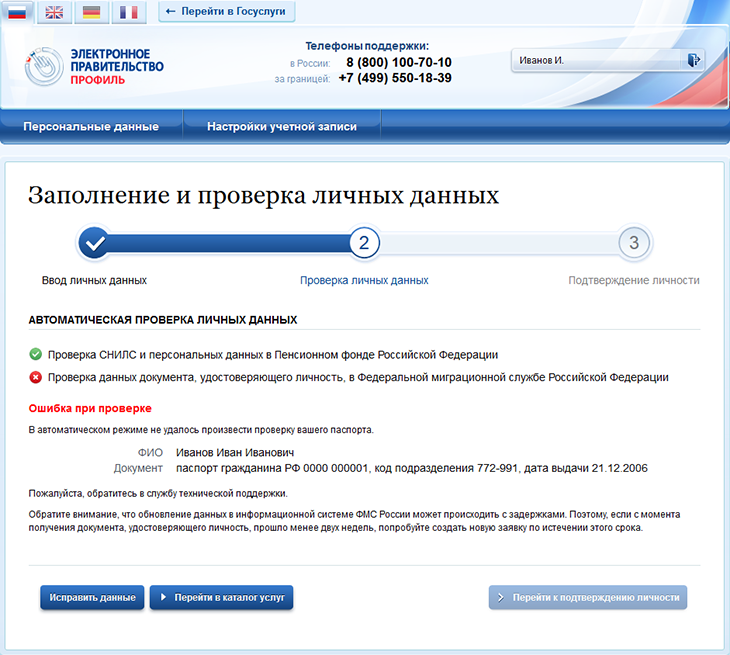730x655 pixels.
Task: Click the Исправить данные button
Action: pyautogui.click(x=92, y=597)
